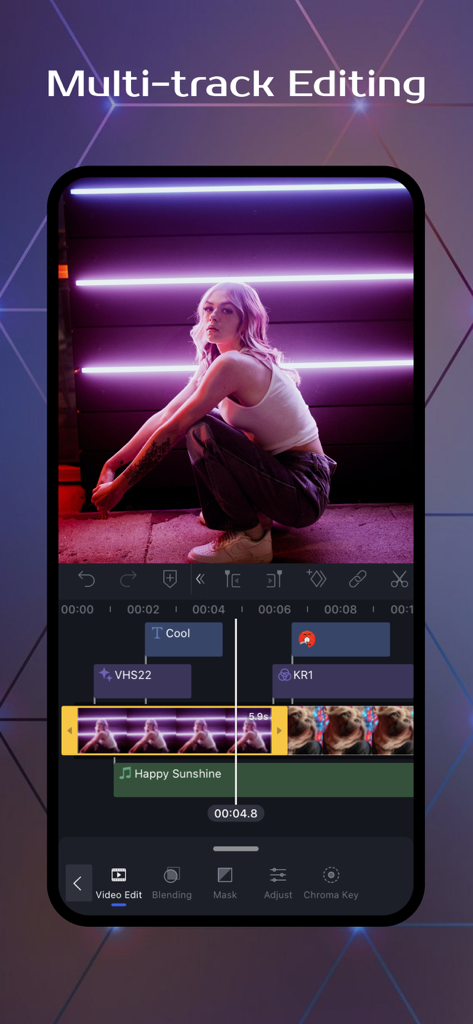Tap the 00:04.8 playhead time label
The image size is (473, 1024).
pyautogui.click(x=236, y=813)
